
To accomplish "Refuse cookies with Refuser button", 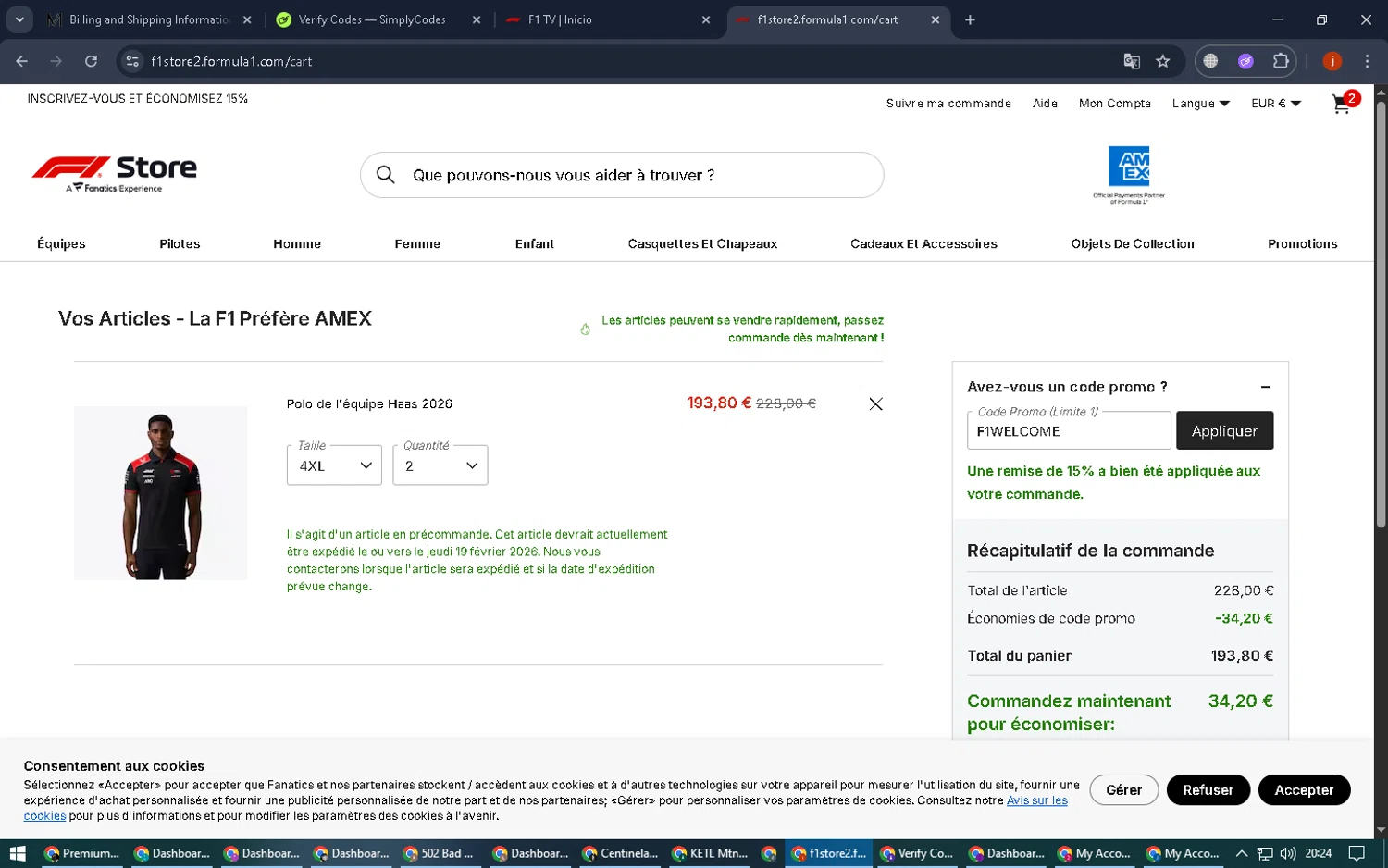I will coord(1208,789).
